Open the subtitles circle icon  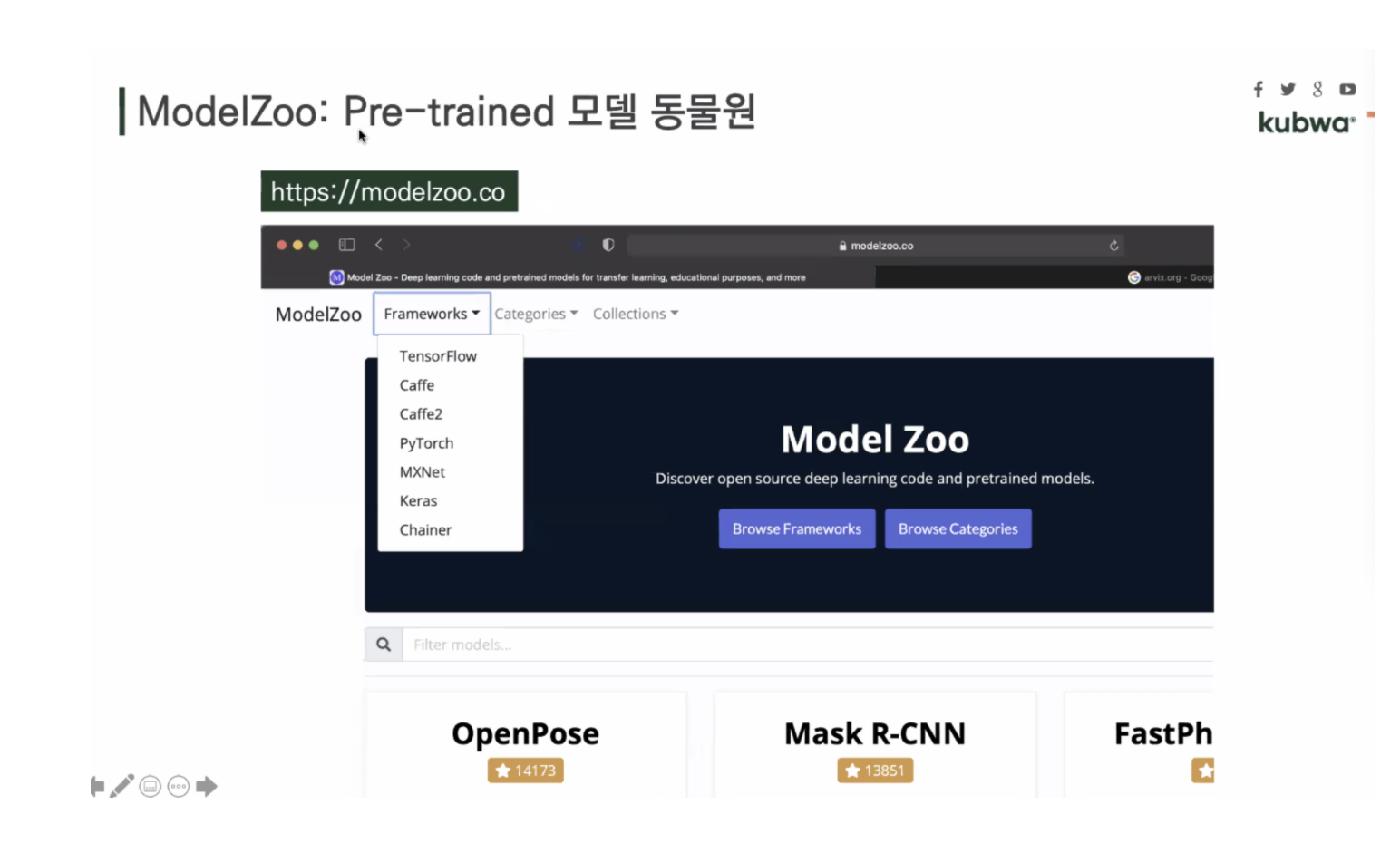tap(151, 787)
